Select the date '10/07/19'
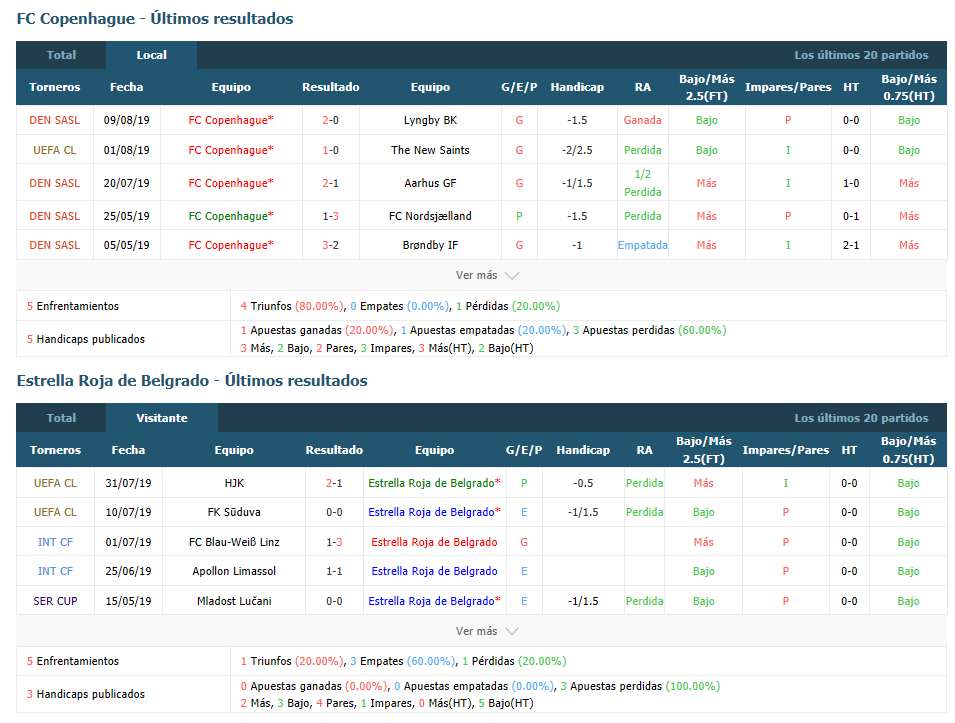 (129, 512)
